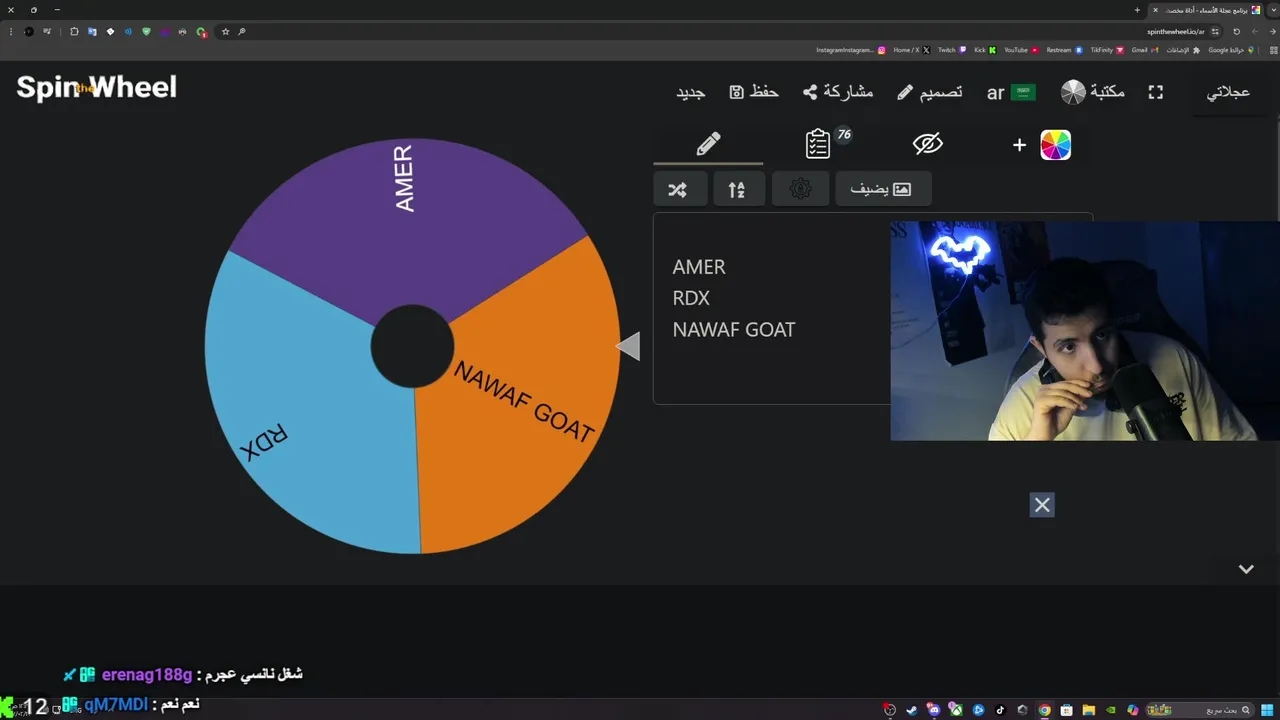Open the Gmail bookmark

[1145, 50]
